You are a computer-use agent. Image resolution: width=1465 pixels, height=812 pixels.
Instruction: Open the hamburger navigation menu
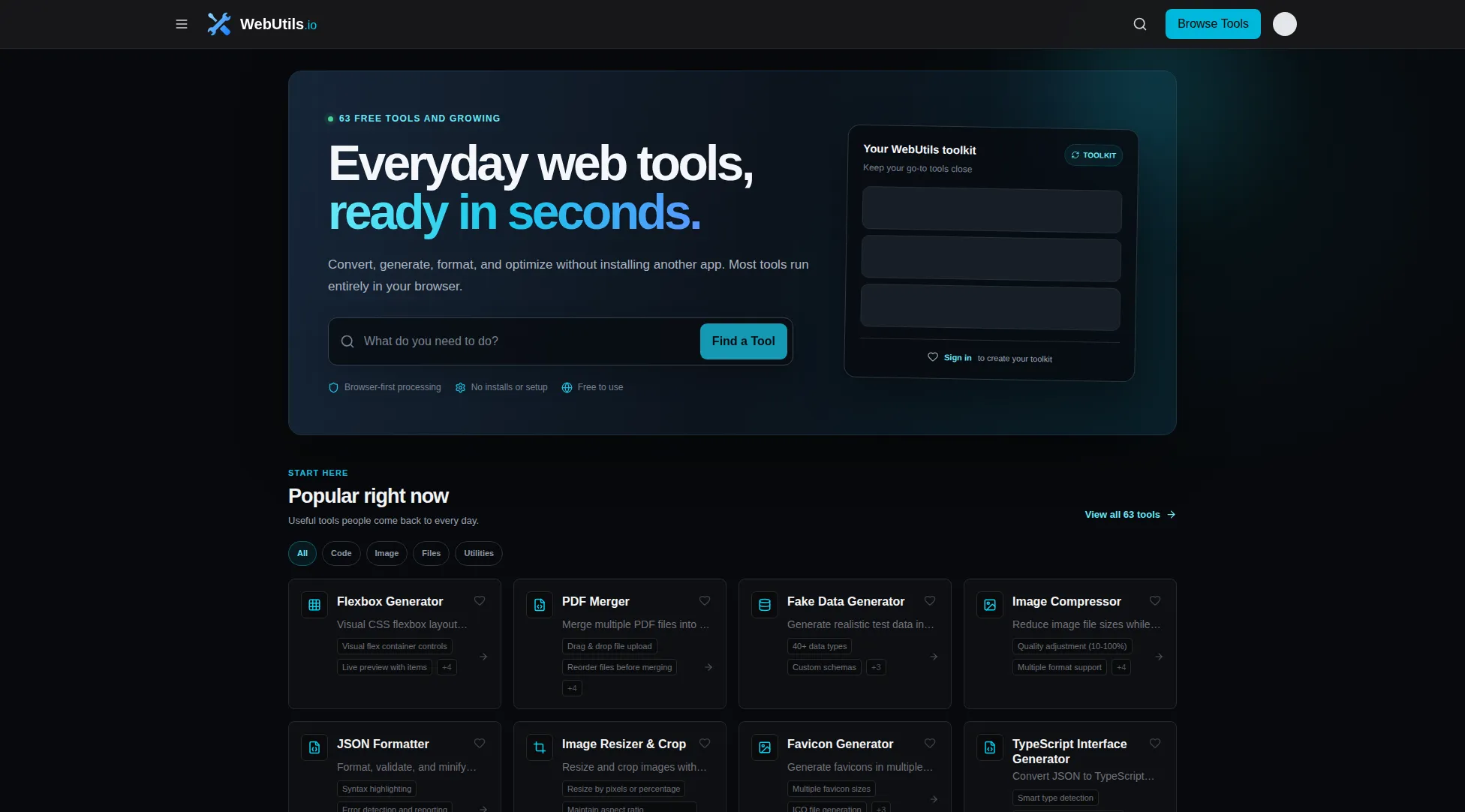[182, 24]
